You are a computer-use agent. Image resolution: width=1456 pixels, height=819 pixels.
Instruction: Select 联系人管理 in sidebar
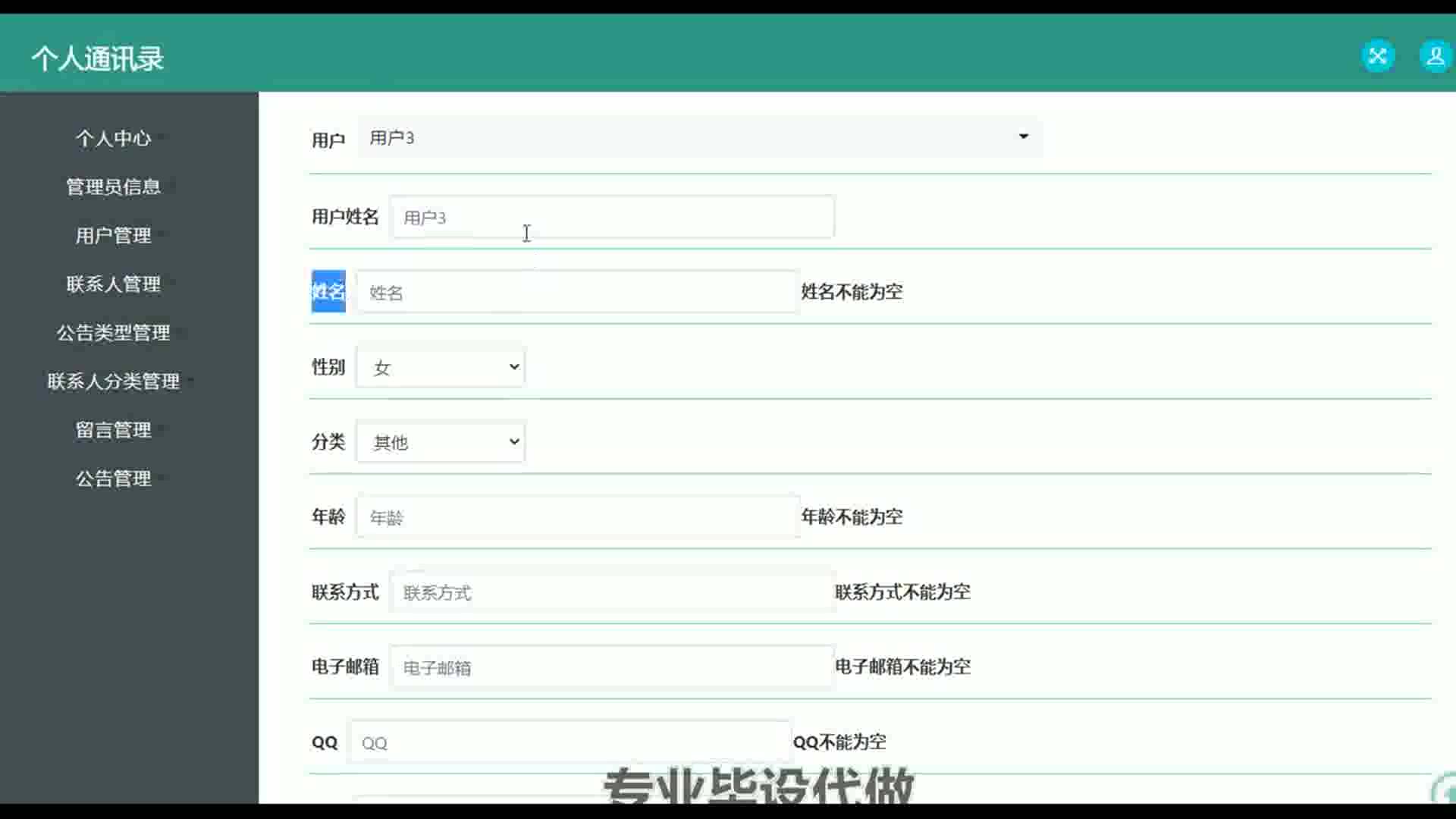tap(114, 284)
